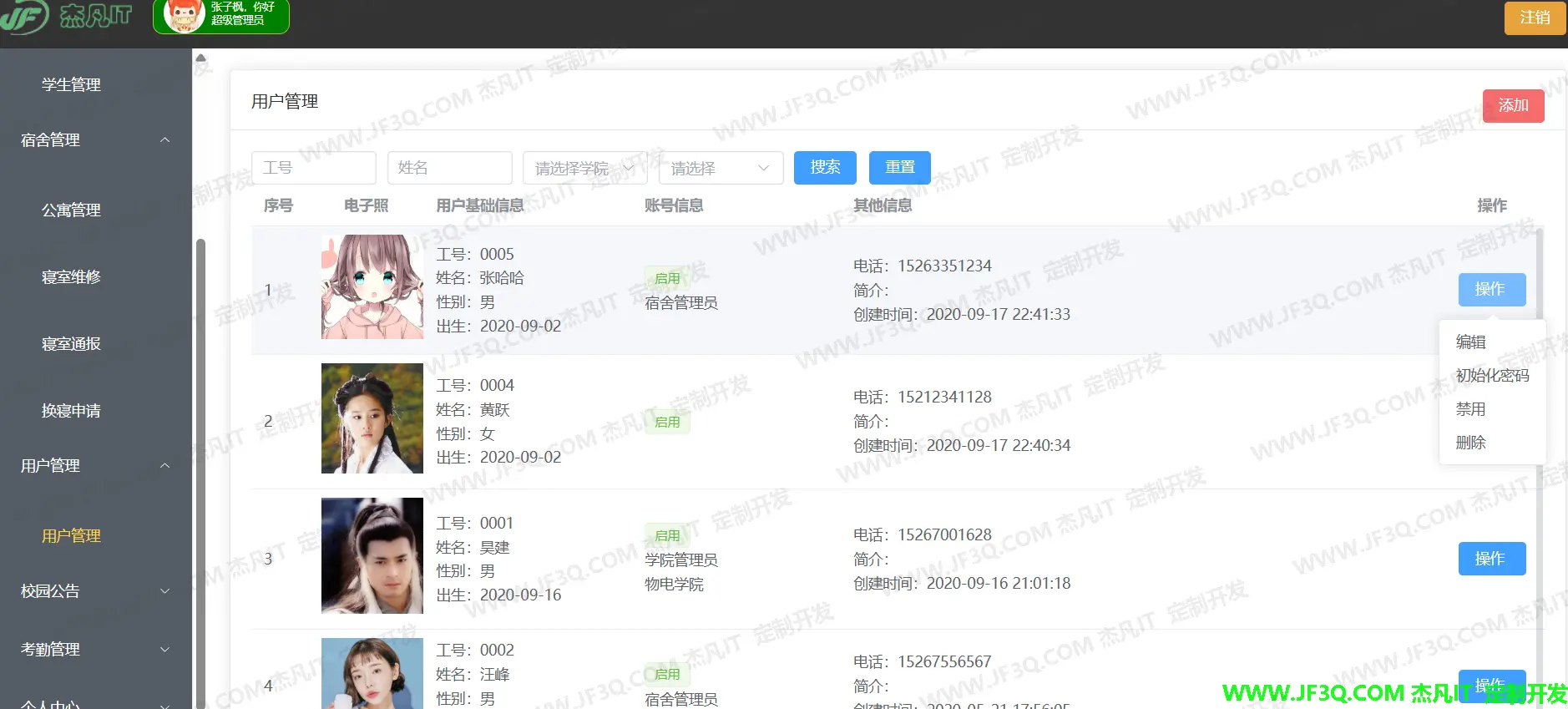Open the 请选择 role dropdown
The height and width of the screenshot is (709, 1568).
[x=721, y=168]
